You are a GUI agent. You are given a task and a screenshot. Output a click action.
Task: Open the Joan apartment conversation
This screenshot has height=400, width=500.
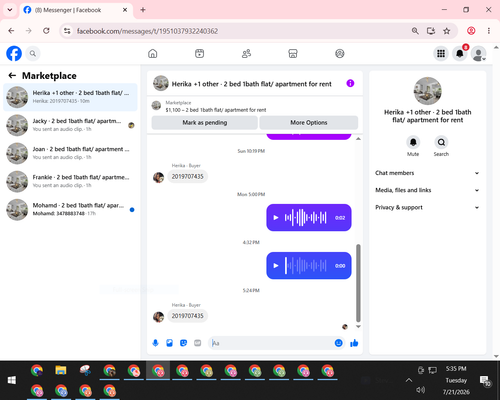[70, 153]
